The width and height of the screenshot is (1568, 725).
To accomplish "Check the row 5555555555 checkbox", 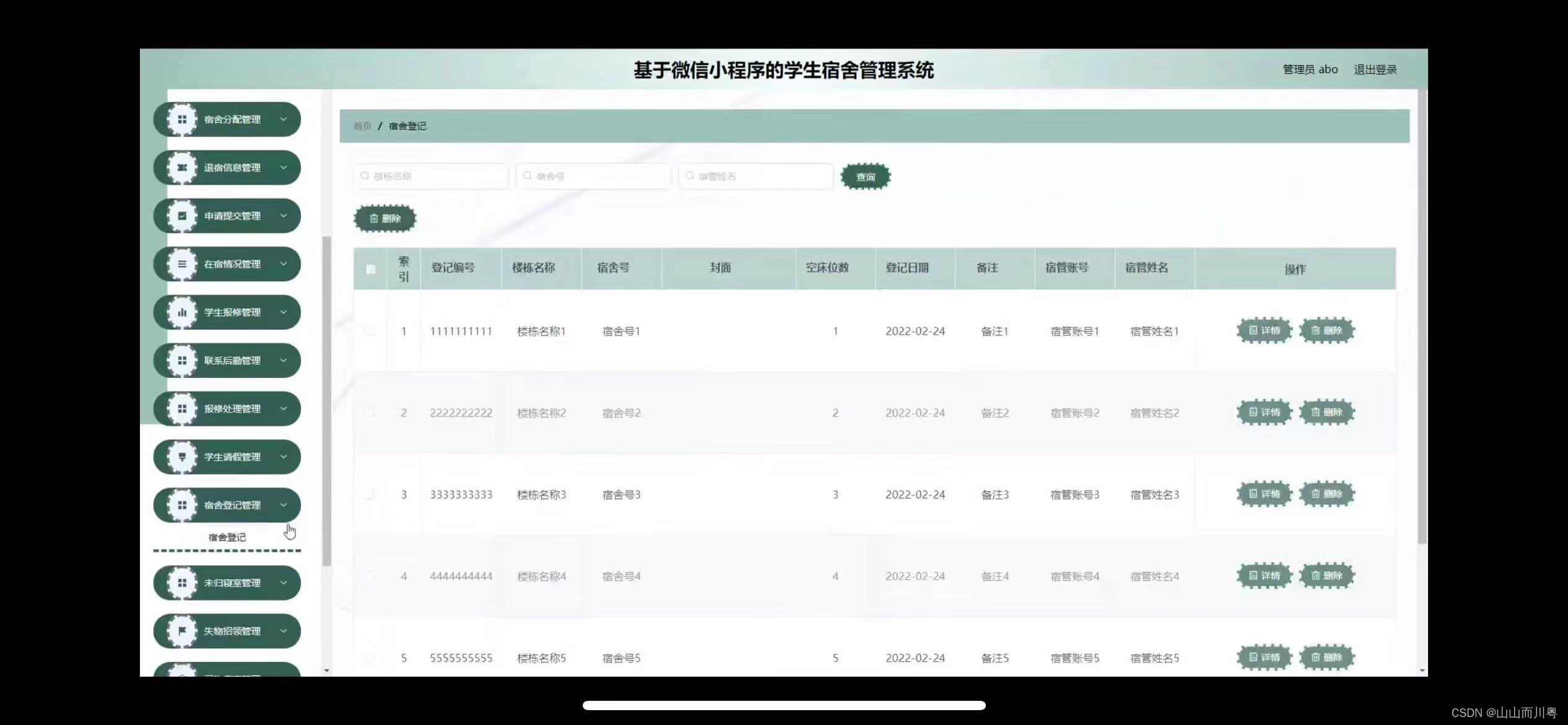I will [370, 658].
